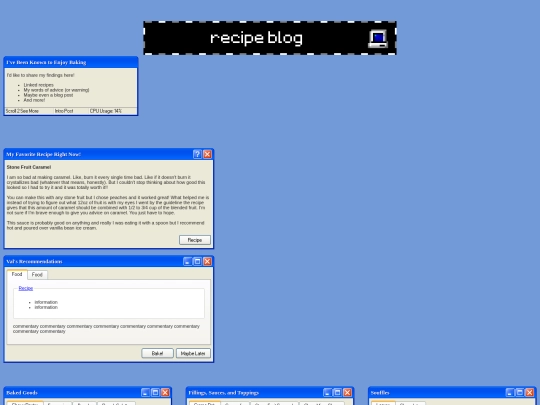Open the Recipe button for Stone Fruit Caramel
The width and height of the screenshot is (540, 405).
point(195,240)
